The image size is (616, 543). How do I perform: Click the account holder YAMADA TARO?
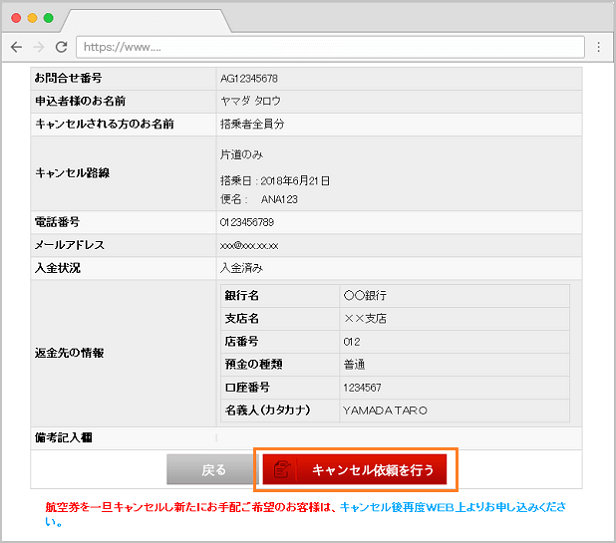tap(385, 410)
